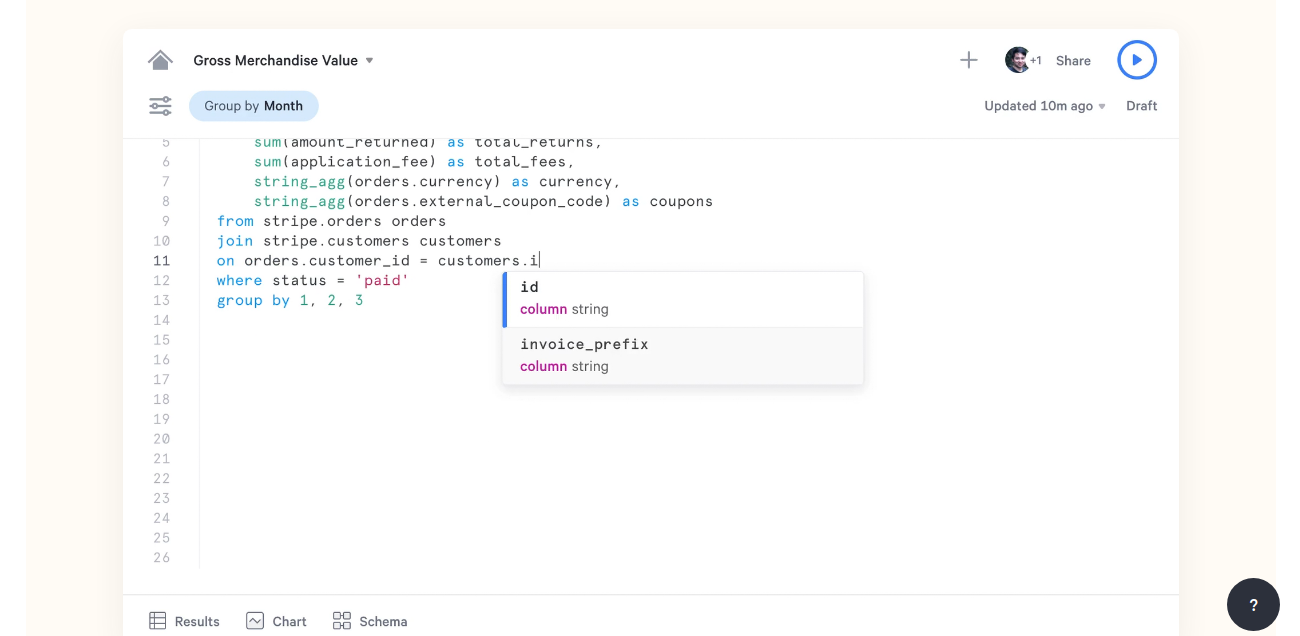Choose invoice_prefix from autocomplete list
Screen dimensions: 1300x636
point(683,355)
